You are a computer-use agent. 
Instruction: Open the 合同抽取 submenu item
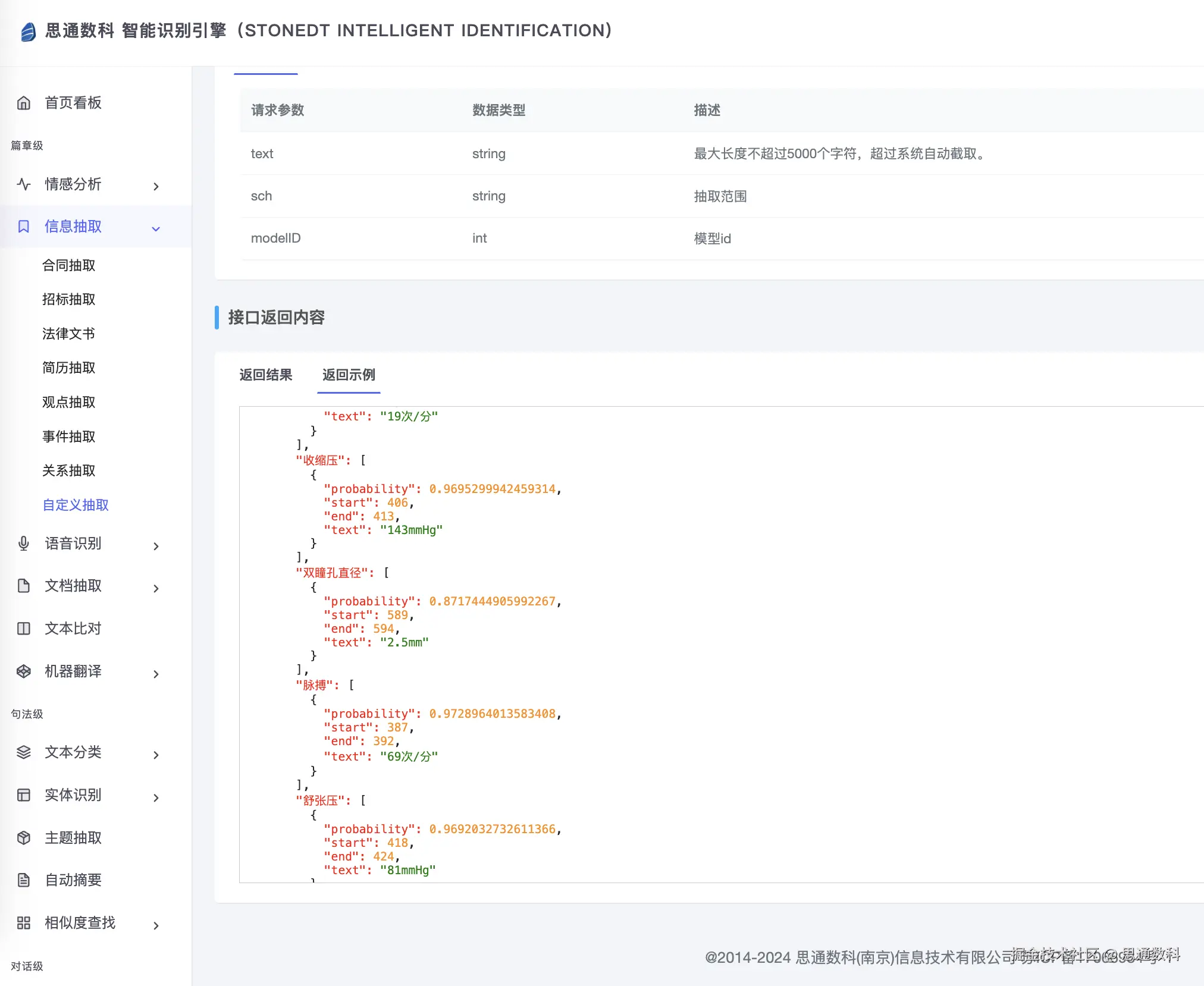[69, 265]
